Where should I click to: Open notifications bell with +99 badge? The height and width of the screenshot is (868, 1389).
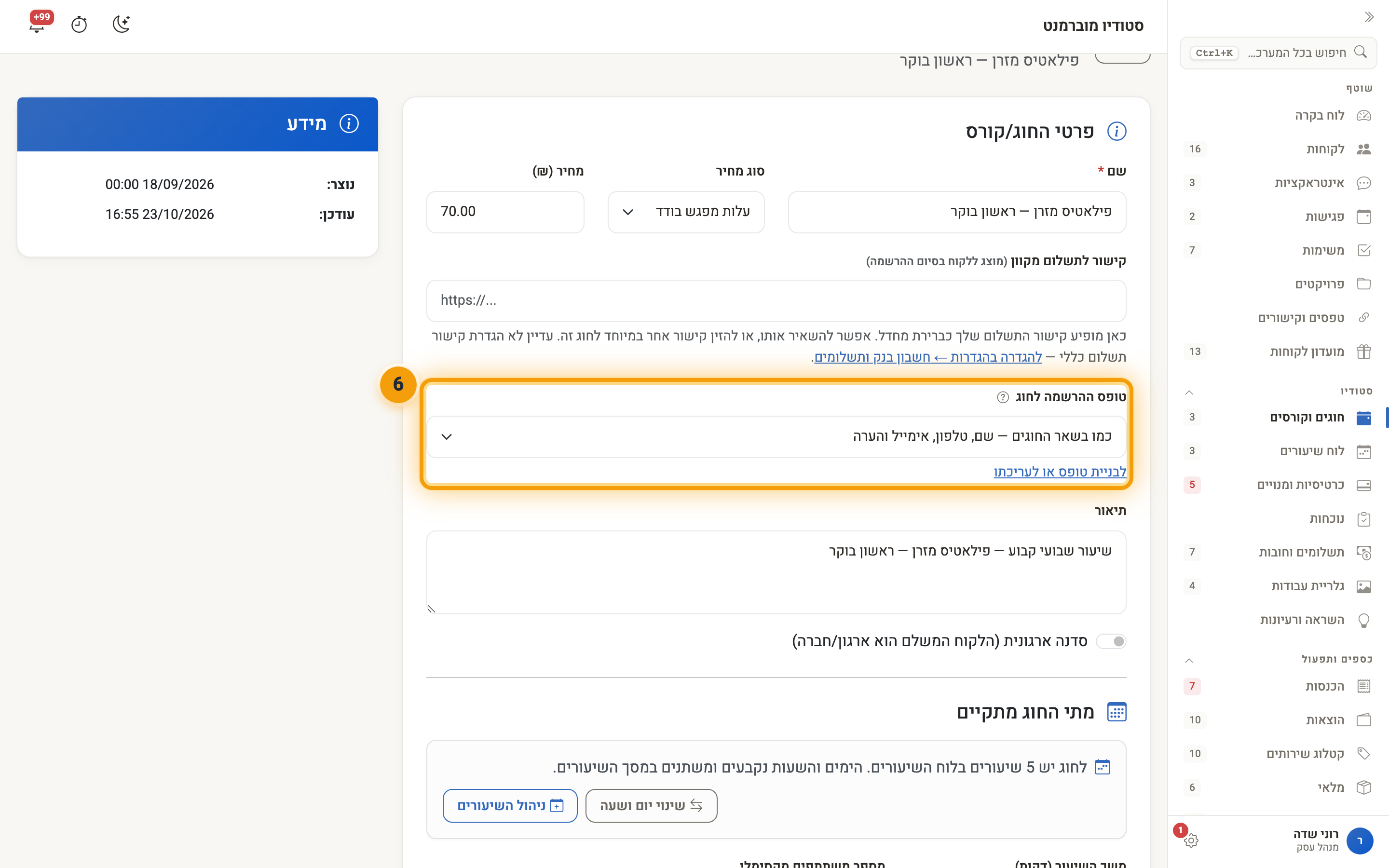tap(37, 24)
